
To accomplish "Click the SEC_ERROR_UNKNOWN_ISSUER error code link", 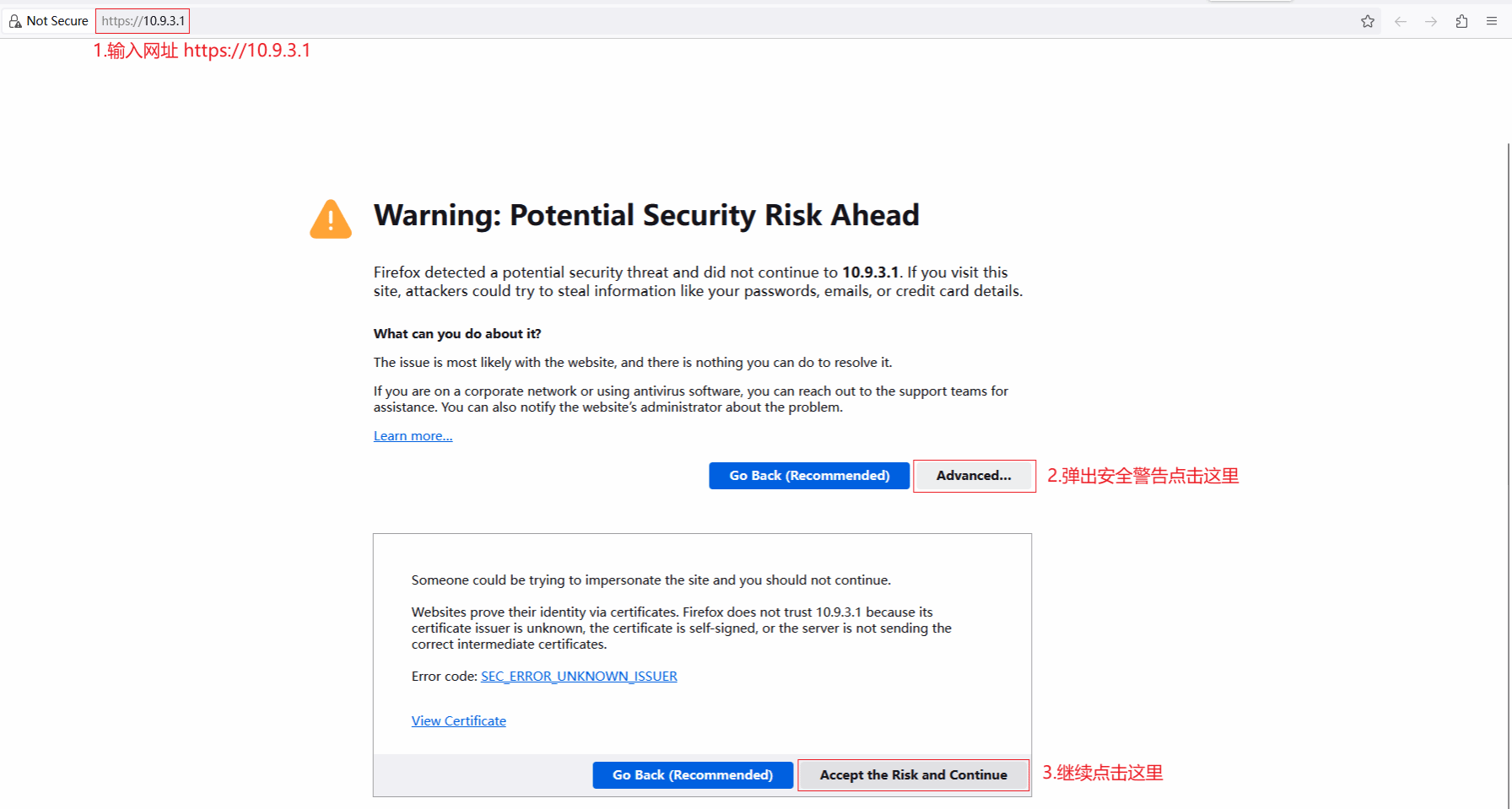I will click(x=579, y=677).
